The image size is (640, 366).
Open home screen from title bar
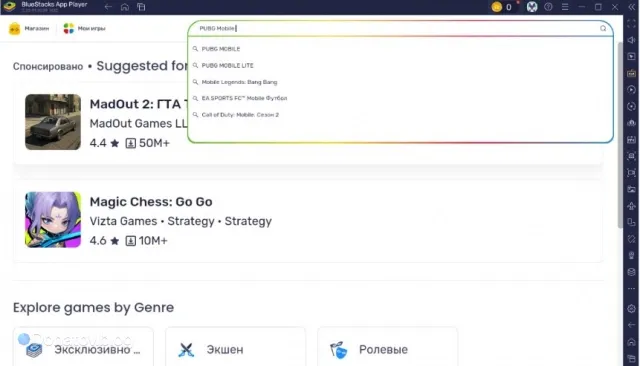pos(125,7)
